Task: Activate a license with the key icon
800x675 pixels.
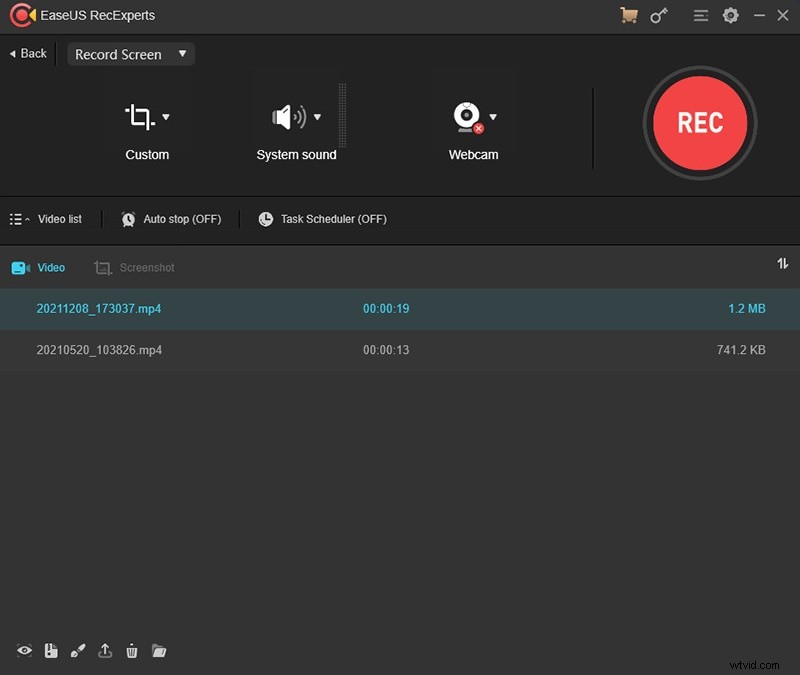Action: point(659,15)
